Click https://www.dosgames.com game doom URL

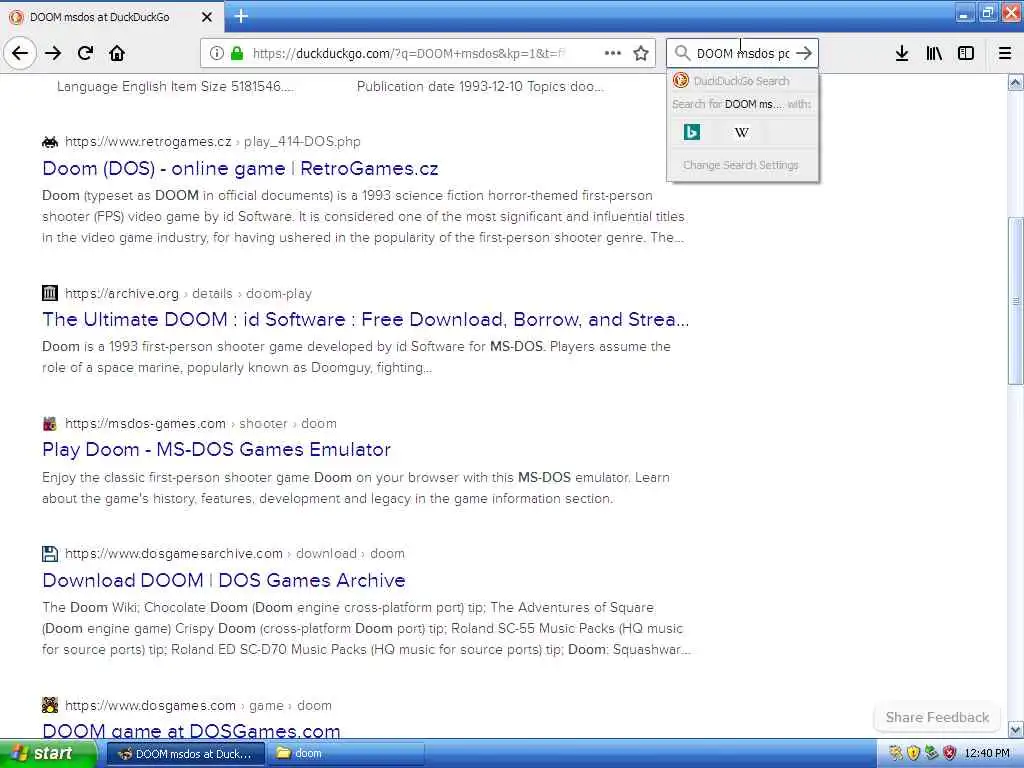[x=198, y=705]
